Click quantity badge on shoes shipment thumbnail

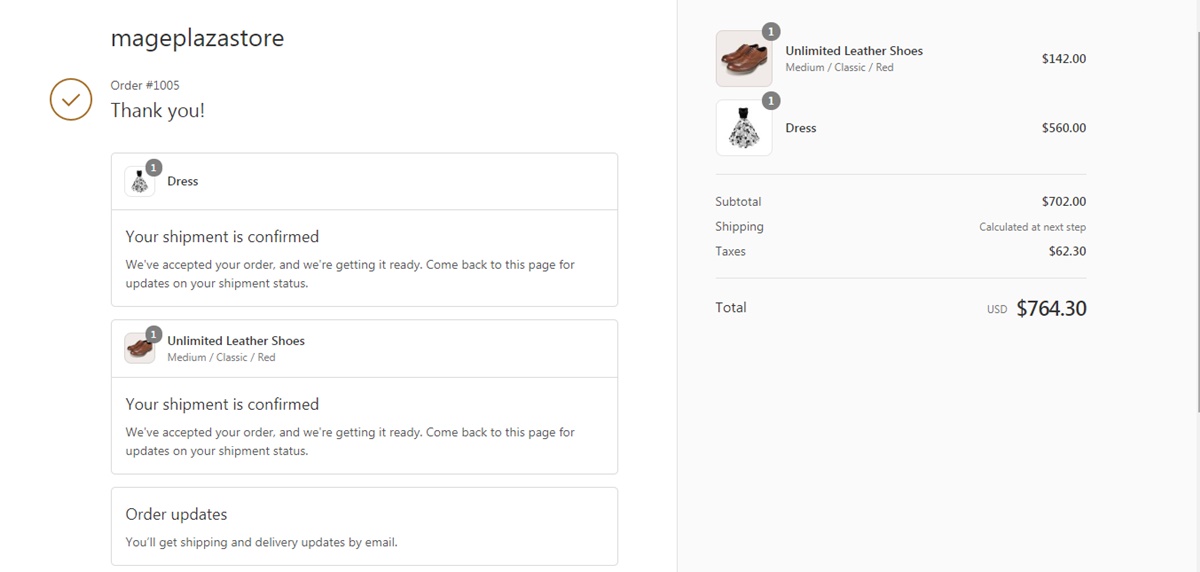[154, 334]
